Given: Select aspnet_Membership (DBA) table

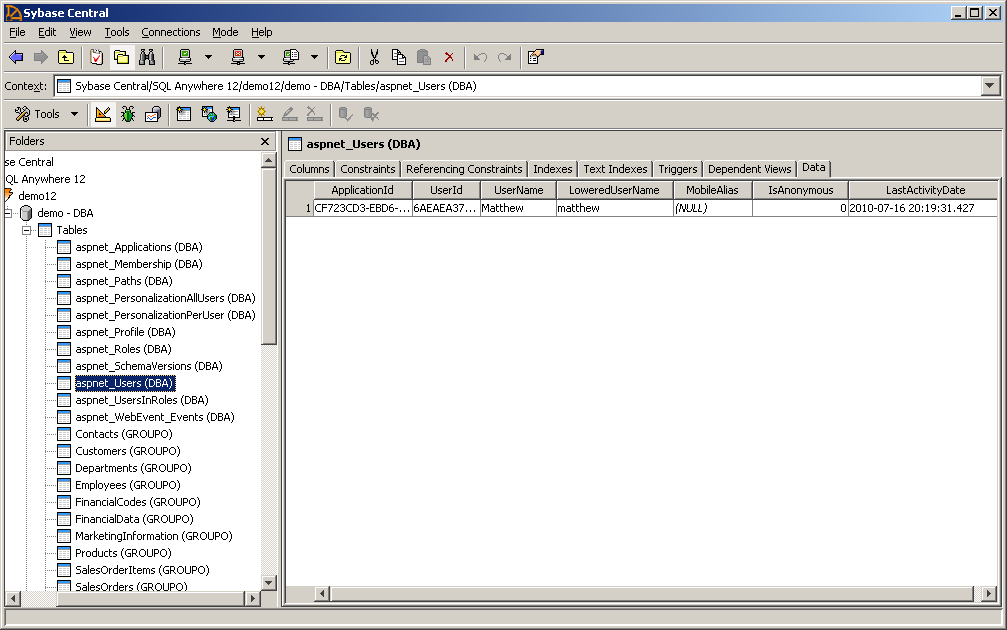Looking at the screenshot, I should [x=138, y=264].
